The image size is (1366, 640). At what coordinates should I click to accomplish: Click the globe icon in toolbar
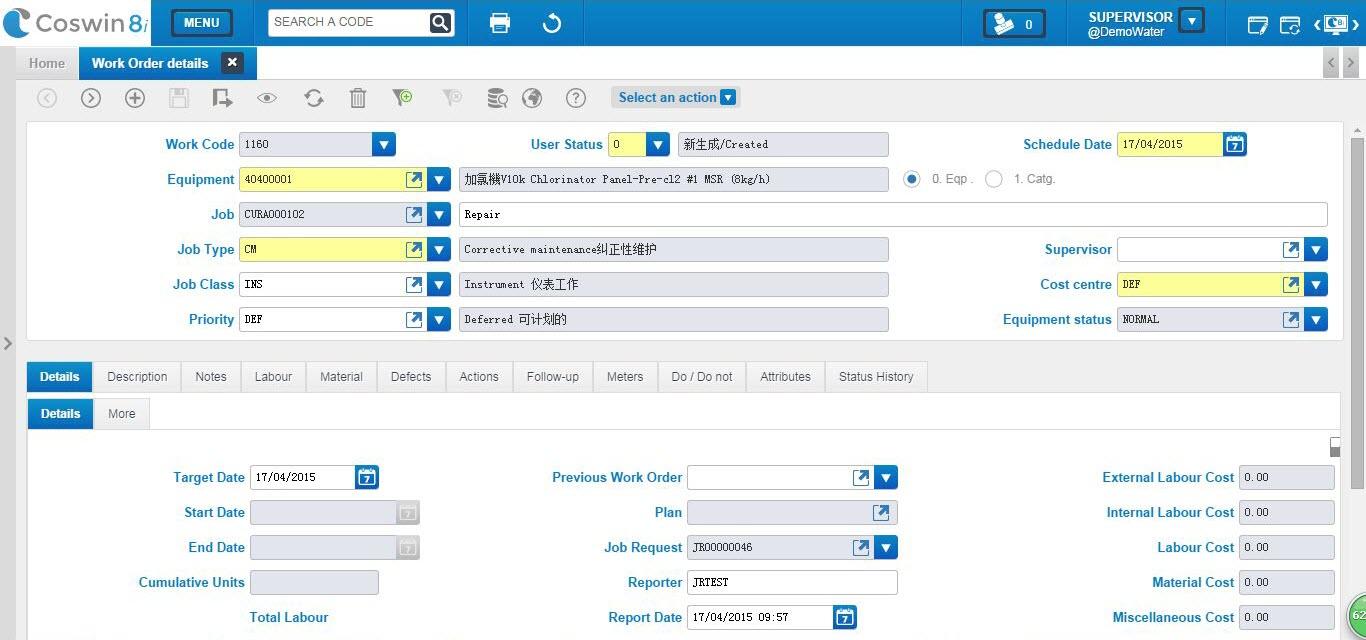[532, 98]
